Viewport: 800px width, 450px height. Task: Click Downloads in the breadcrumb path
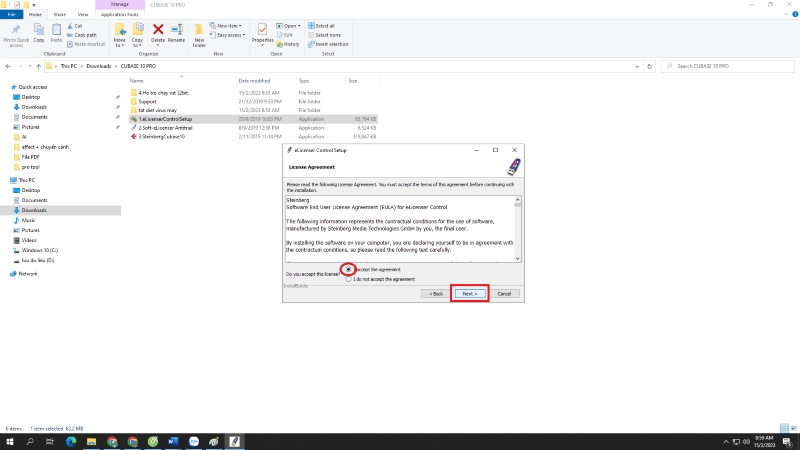(x=98, y=66)
